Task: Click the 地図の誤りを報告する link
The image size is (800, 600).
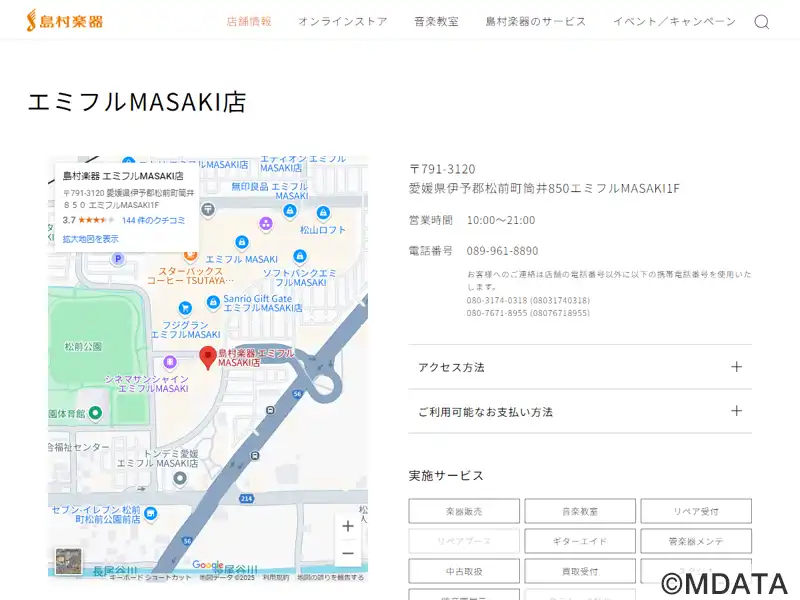Action: pyautogui.click(x=331, y=578)
